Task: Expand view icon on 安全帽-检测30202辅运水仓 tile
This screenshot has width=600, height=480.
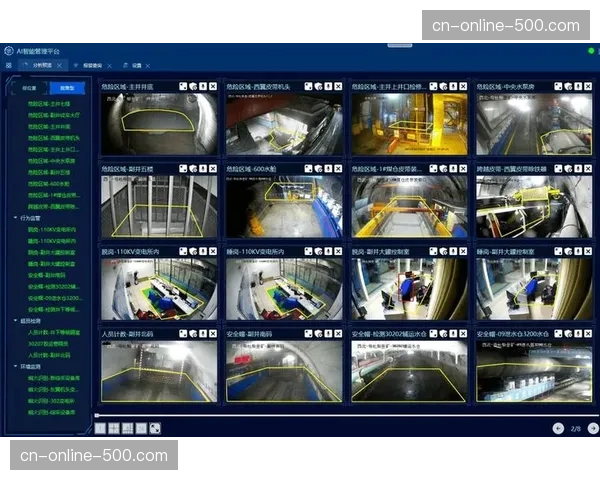Action: click(434, 334)
